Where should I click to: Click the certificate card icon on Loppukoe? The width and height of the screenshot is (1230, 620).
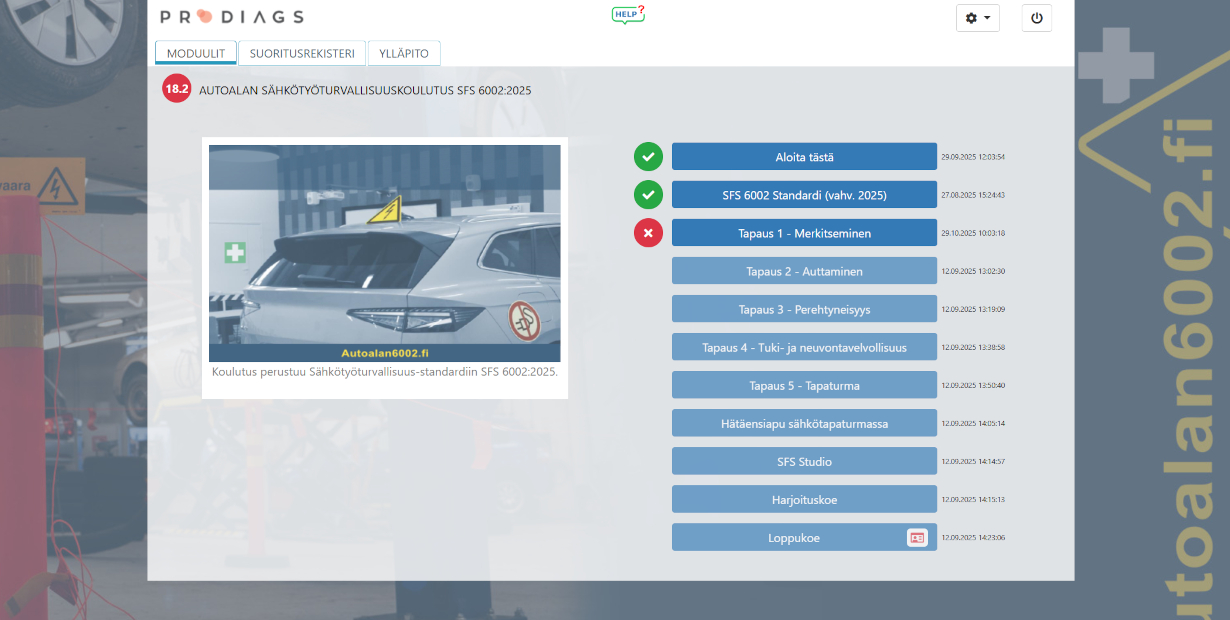917,538
